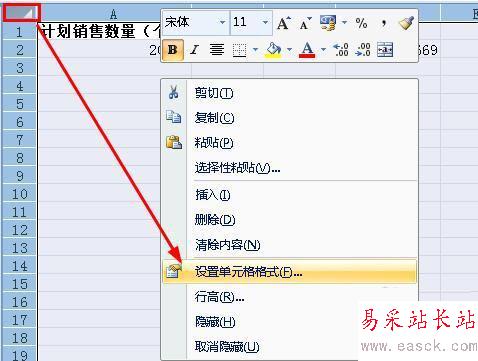Viewport: 478px width, 361px height.
Task: Click the scissors cut icon
Action: (x=173, y=92)
